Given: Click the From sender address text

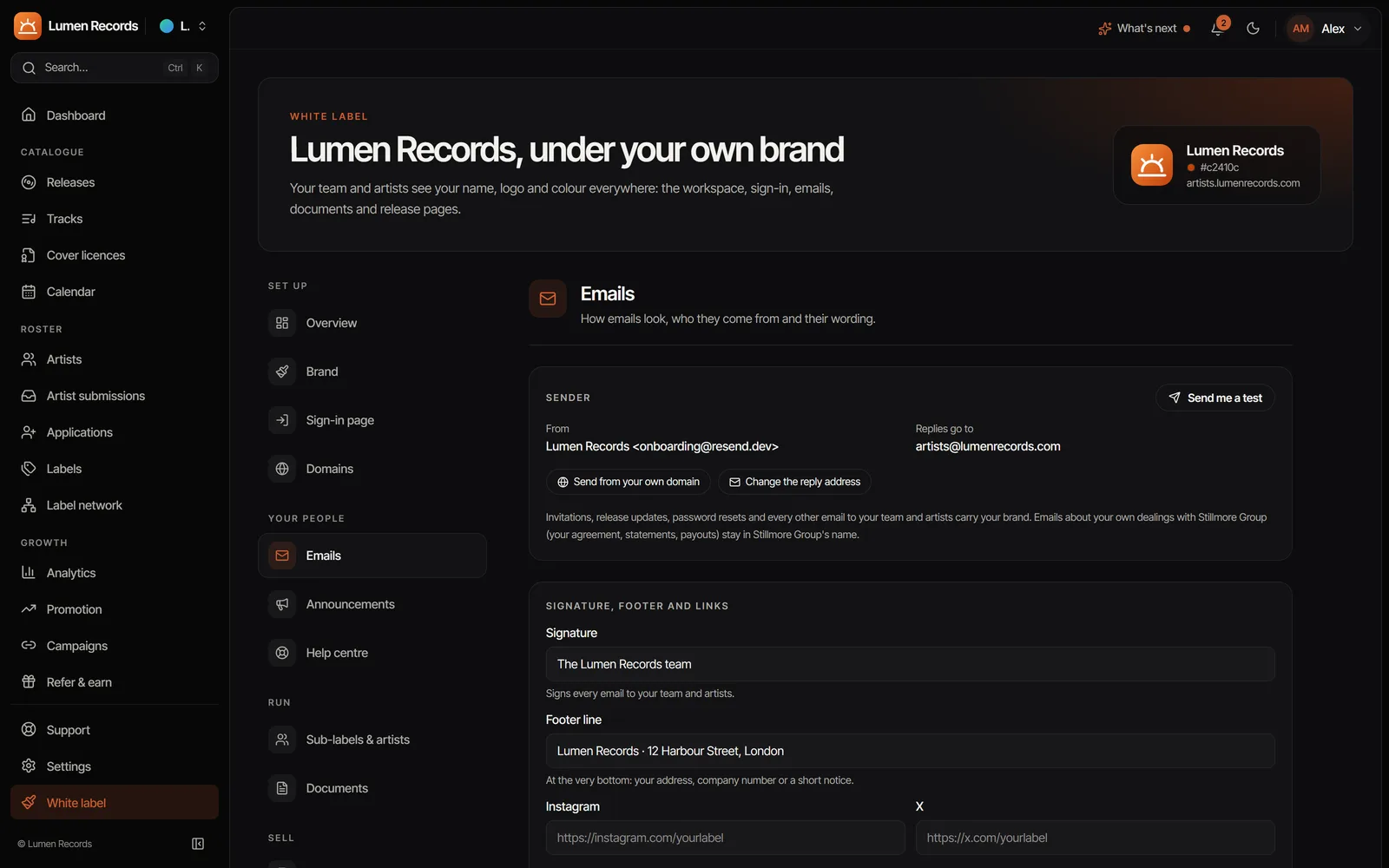Looking at the screenshot, I should click(662, 446).
